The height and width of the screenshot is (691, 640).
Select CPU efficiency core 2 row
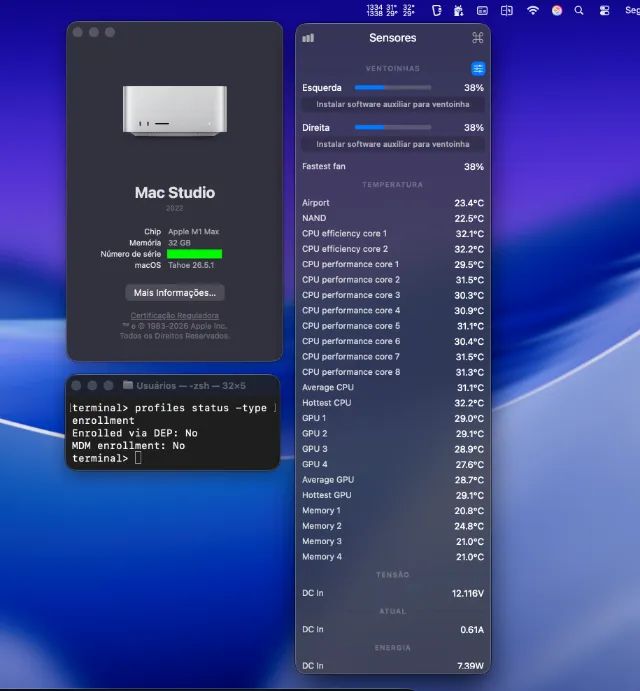tap(393, 249)
